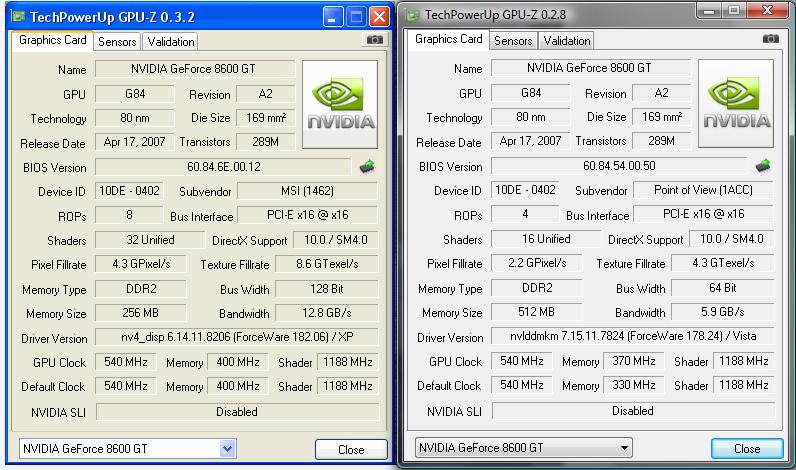Close GPU-Z 0.2.8 via title bar X
The image size is (796, 470).
768,11
